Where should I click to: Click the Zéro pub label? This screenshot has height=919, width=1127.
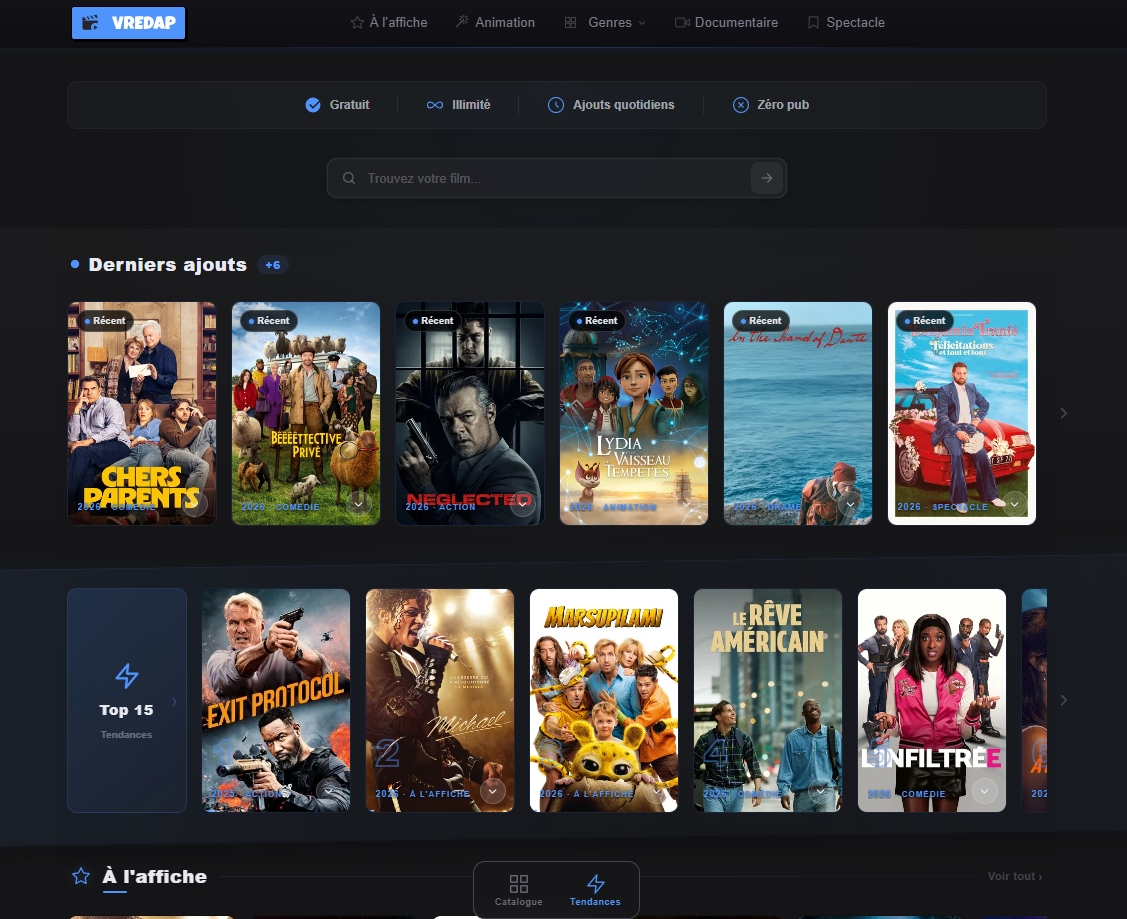pyautogui.click(x=783, y=105)
